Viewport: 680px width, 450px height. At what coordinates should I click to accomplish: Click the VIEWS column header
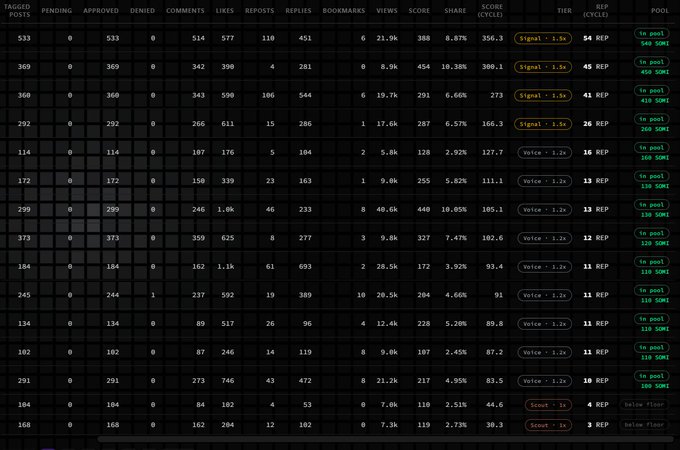[387, 10]
